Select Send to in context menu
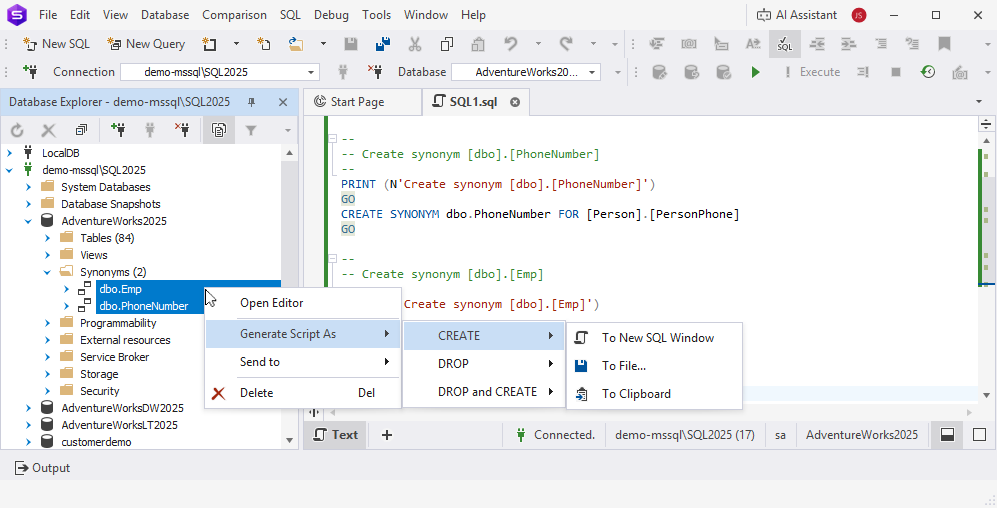The height and width of the screenshot is (508, 997). [303, 362]
